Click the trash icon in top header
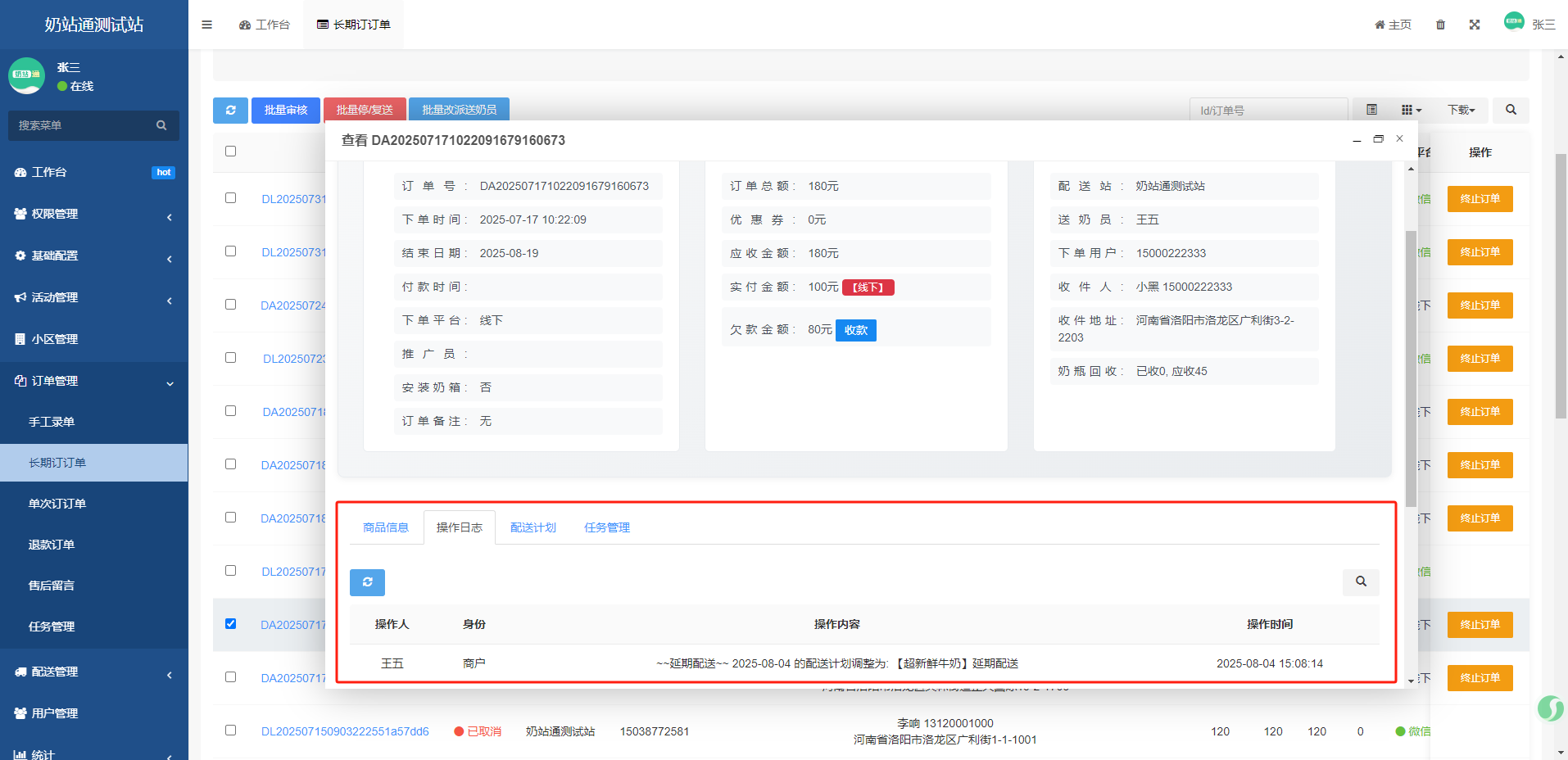The width and height of the screenshot is (1568, 760). tap(1440, 25)
